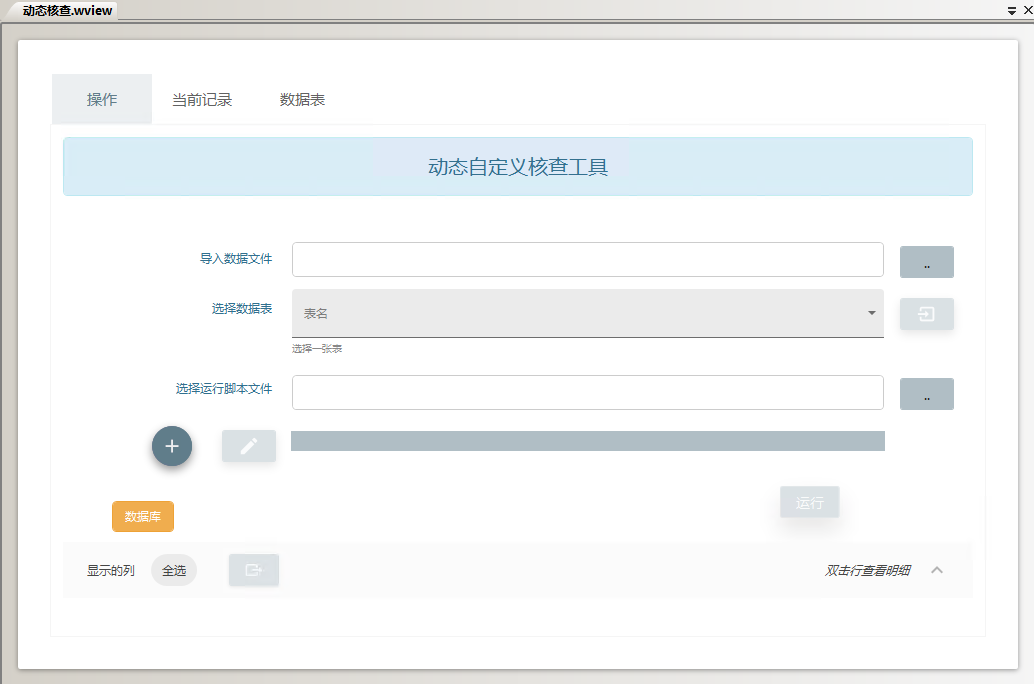Browse for 导入数据文件 with the .. button
The image size is (1034, 684).
(x=927, y=262)
